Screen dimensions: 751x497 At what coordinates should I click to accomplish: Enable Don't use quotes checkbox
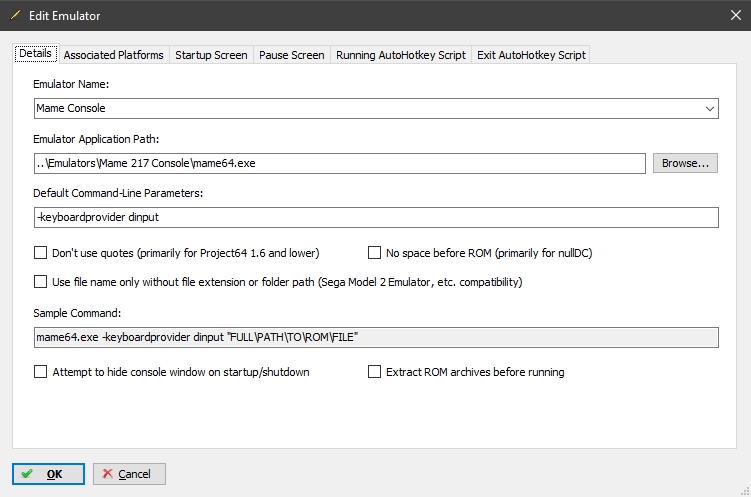tap(40, 252)
